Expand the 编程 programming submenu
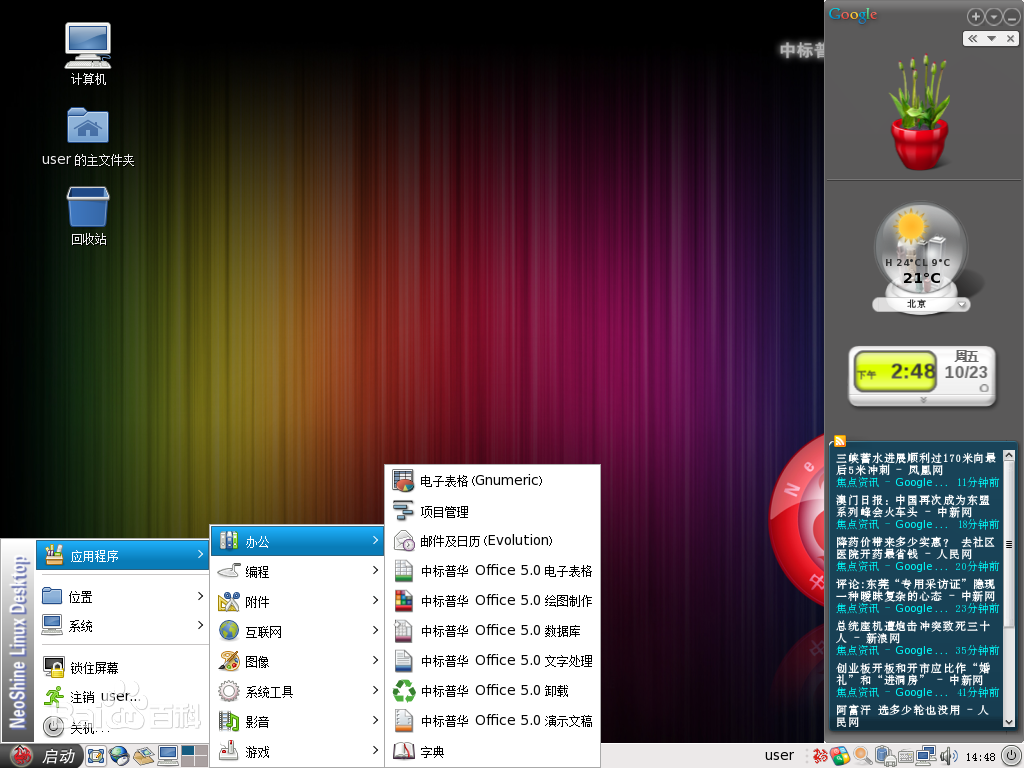The image size is (1024, 768). point(297,571)
